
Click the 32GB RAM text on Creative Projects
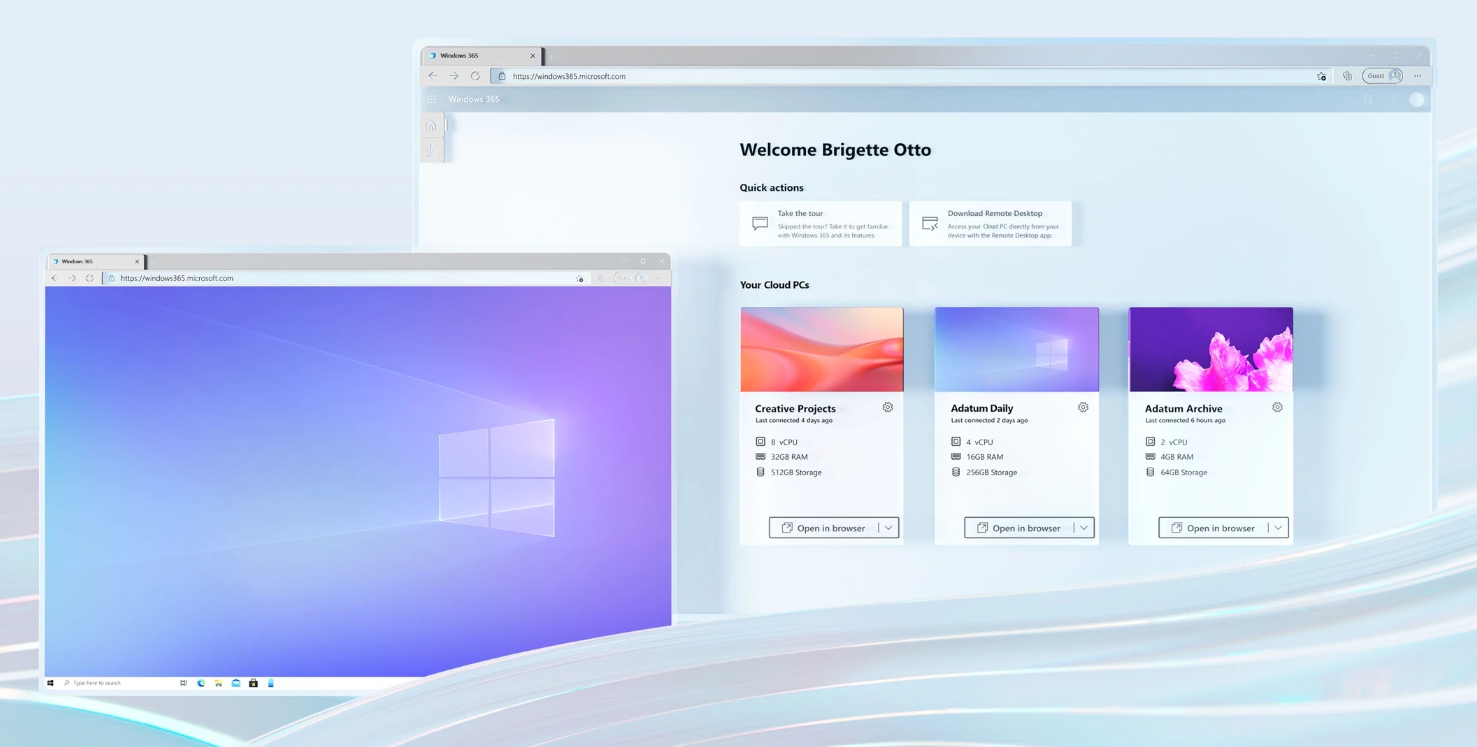click(x=789, y=457)
